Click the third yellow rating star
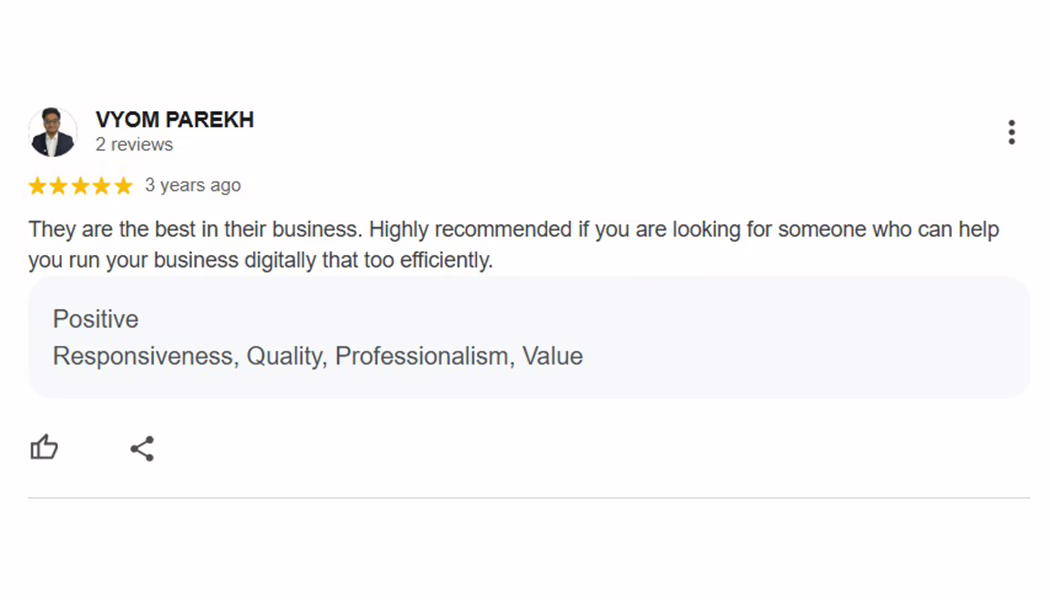The image size is (1050, 600). pos(80,185)
